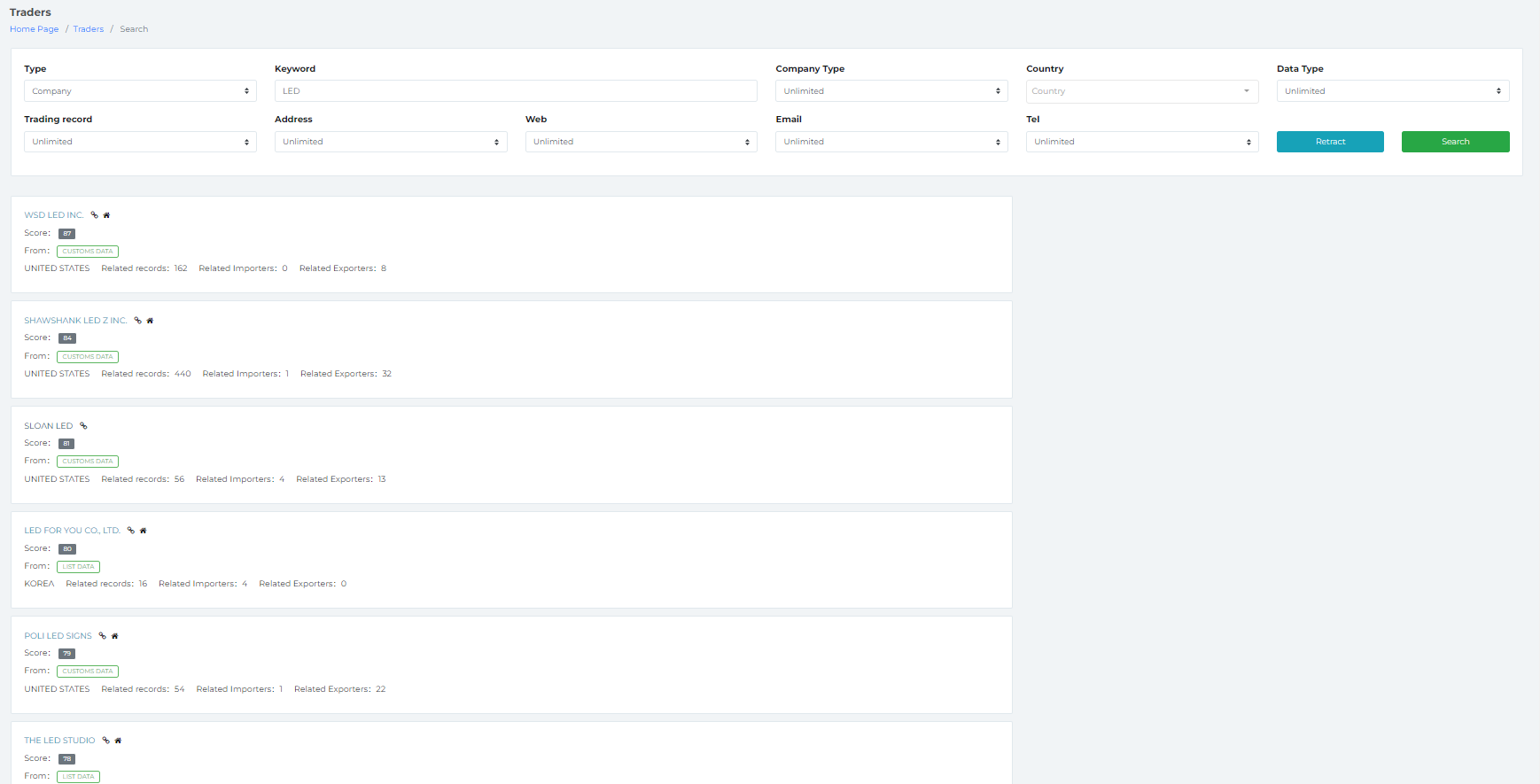This screenshot has width=1540, height=784.
Task: Focus the Keyword field containing LED
Action: pyautogui.click(x=516, y=91)
